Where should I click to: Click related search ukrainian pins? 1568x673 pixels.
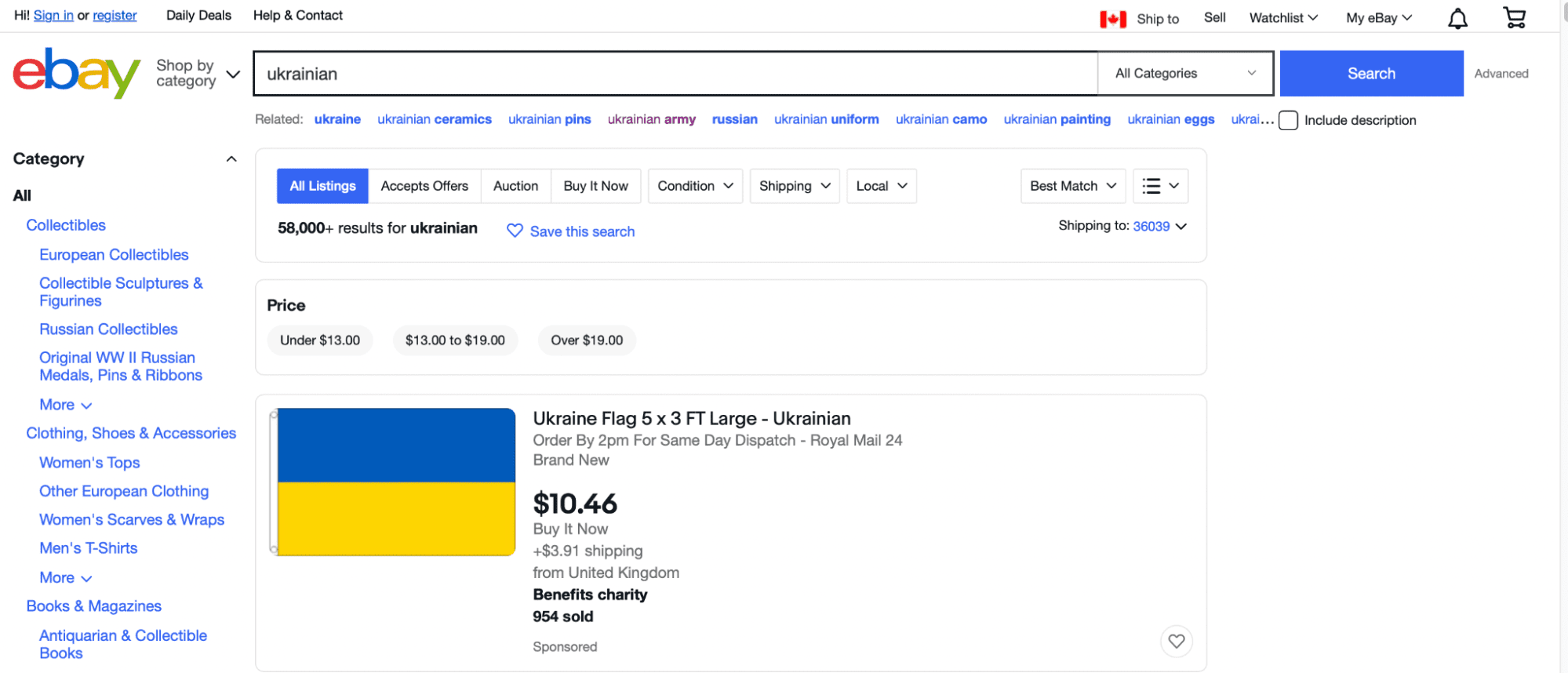[549, 118]
